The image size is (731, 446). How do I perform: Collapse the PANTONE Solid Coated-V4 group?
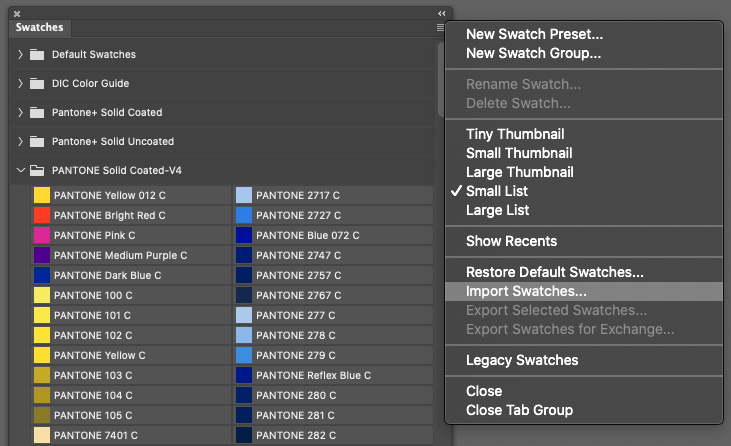pyautogui.click(x=20, y=170)
